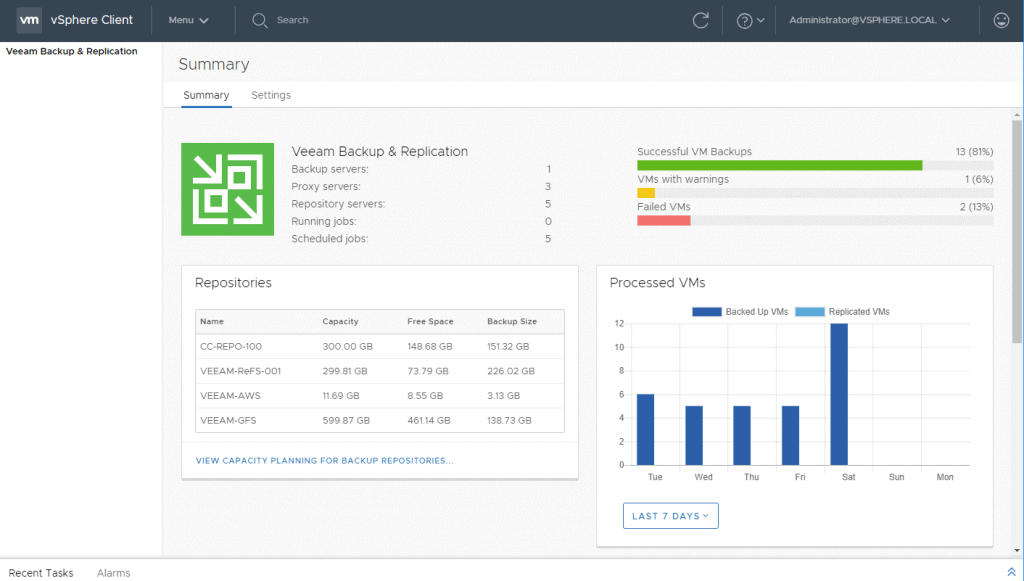Expand the help dropdown arrow
The height and width of the screenshot is (581, 1024).
(761, 21)
